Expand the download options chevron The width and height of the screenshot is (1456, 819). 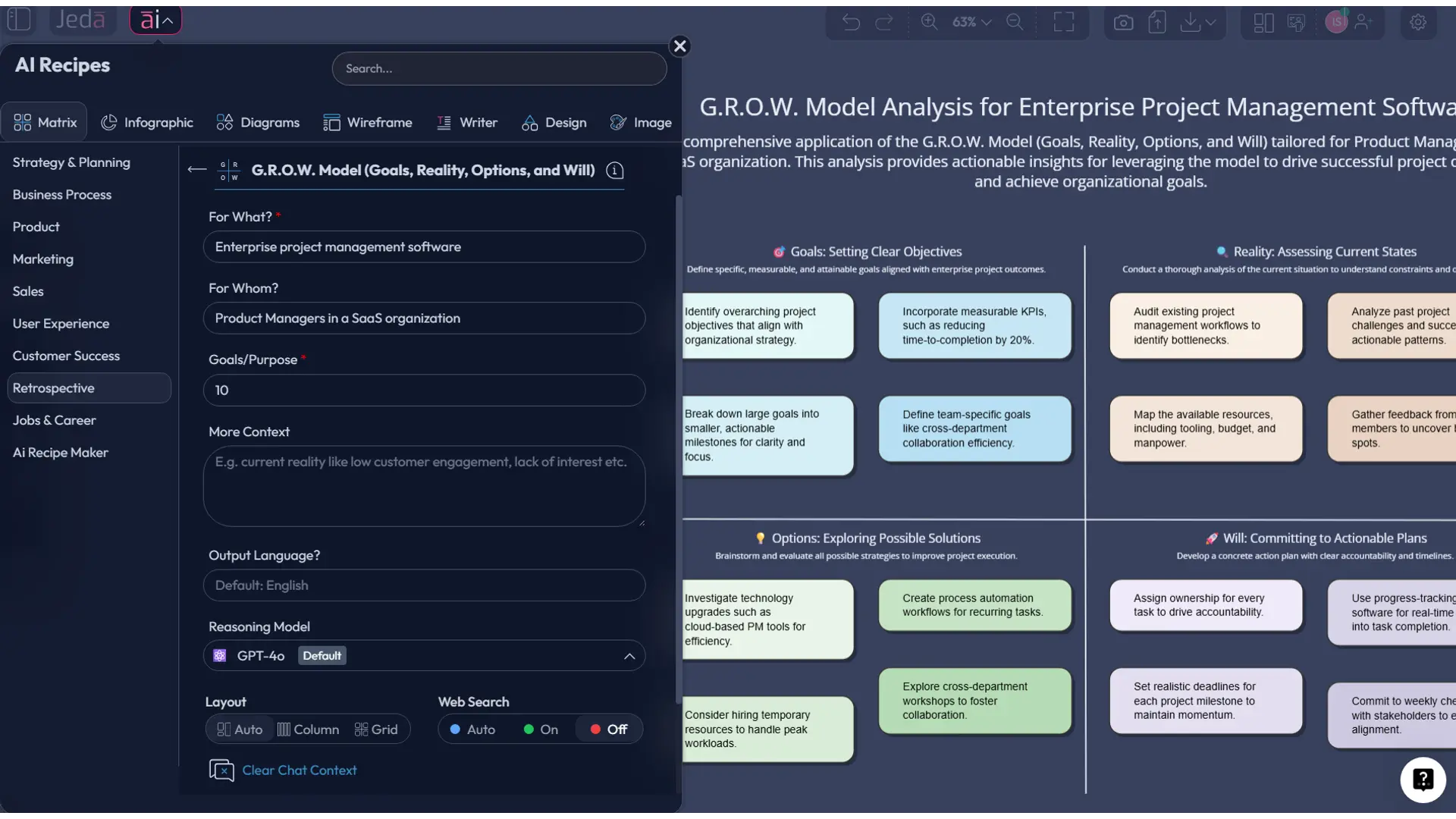coord(1212,22)
